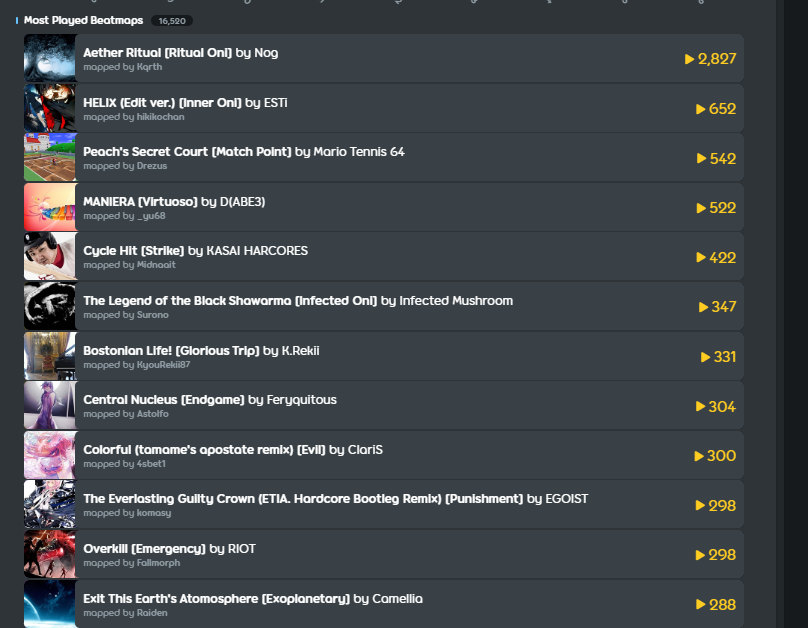Image resolution: width=808 pixels, height=628 pixels.
Task: Click the Most Played Beatmaps heading
Action: [83, 21]
